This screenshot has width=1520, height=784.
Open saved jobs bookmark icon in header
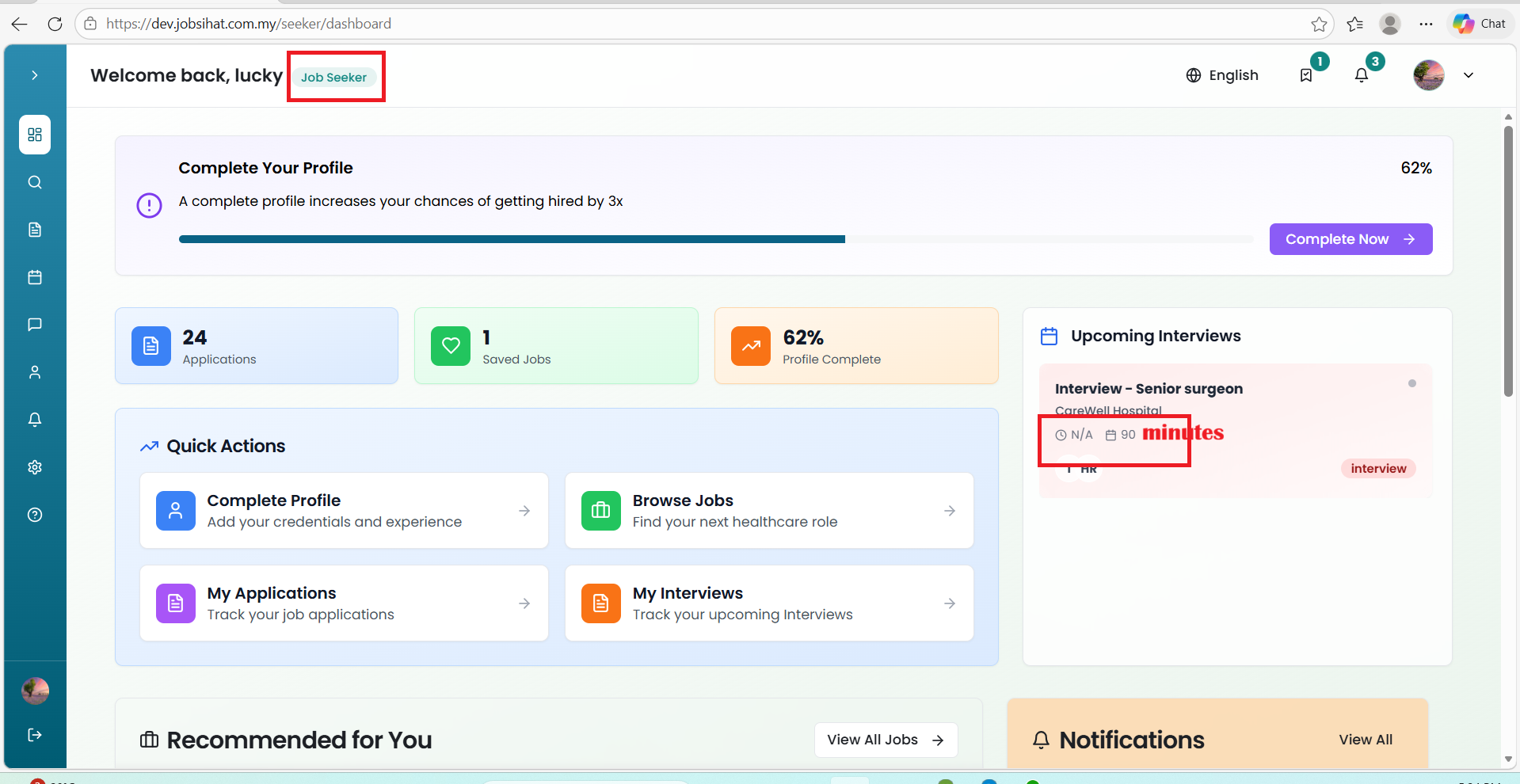1306,75
